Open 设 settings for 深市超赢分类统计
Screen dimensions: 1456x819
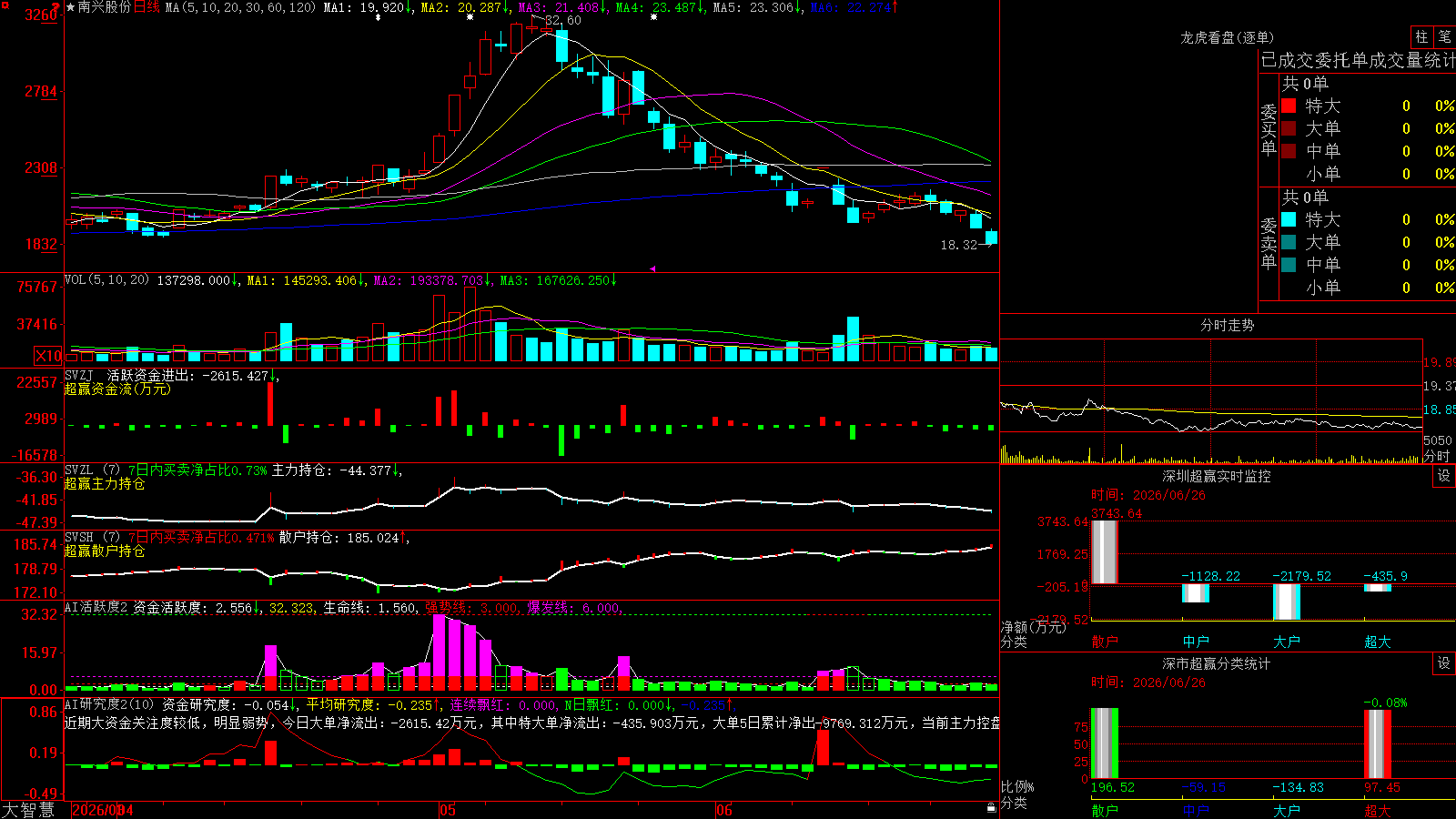(x=1443, y=663)
